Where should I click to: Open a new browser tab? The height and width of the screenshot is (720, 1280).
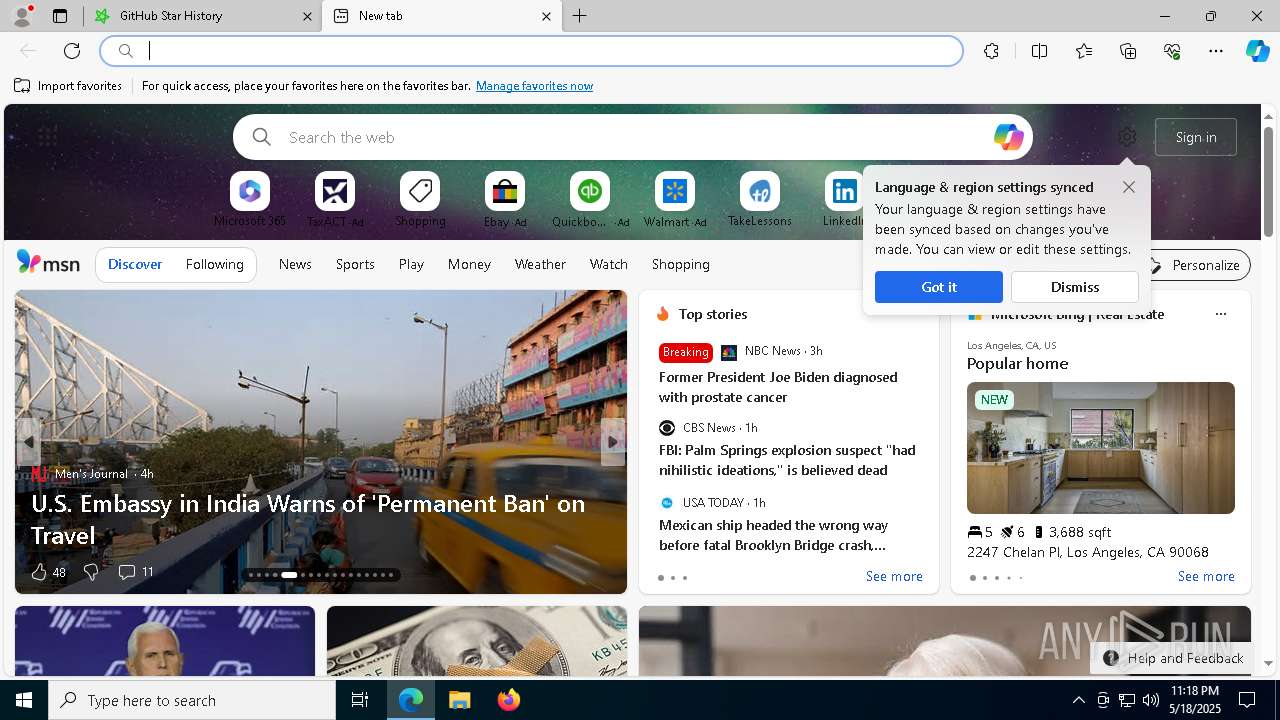click(x=580, y=16)
